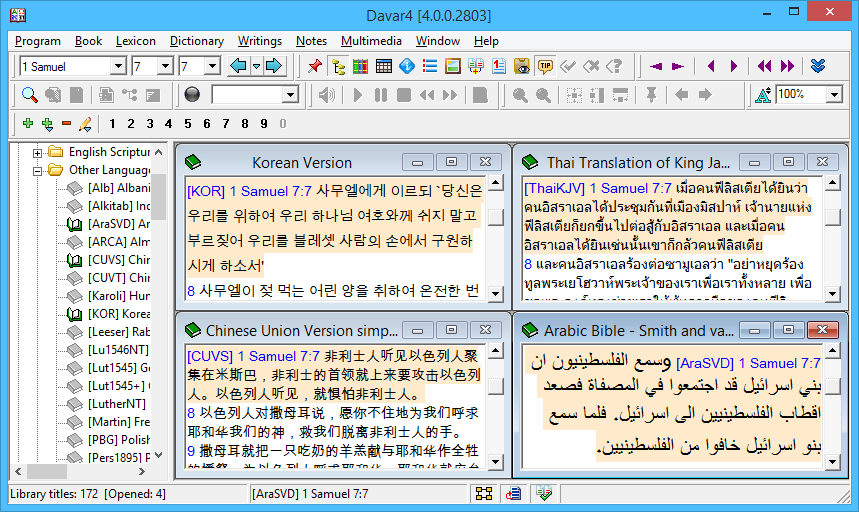Click the CUVS 1 Samuel 7:7 reference link
The height and width of the screenshot is (512, 859).
coord(252,355)
